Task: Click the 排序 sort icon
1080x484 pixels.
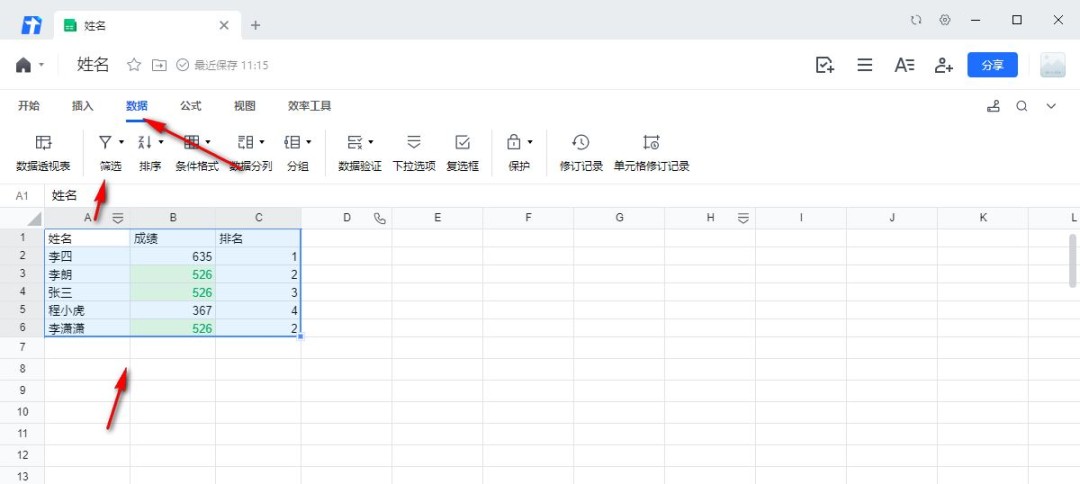Action: [145, 143]
